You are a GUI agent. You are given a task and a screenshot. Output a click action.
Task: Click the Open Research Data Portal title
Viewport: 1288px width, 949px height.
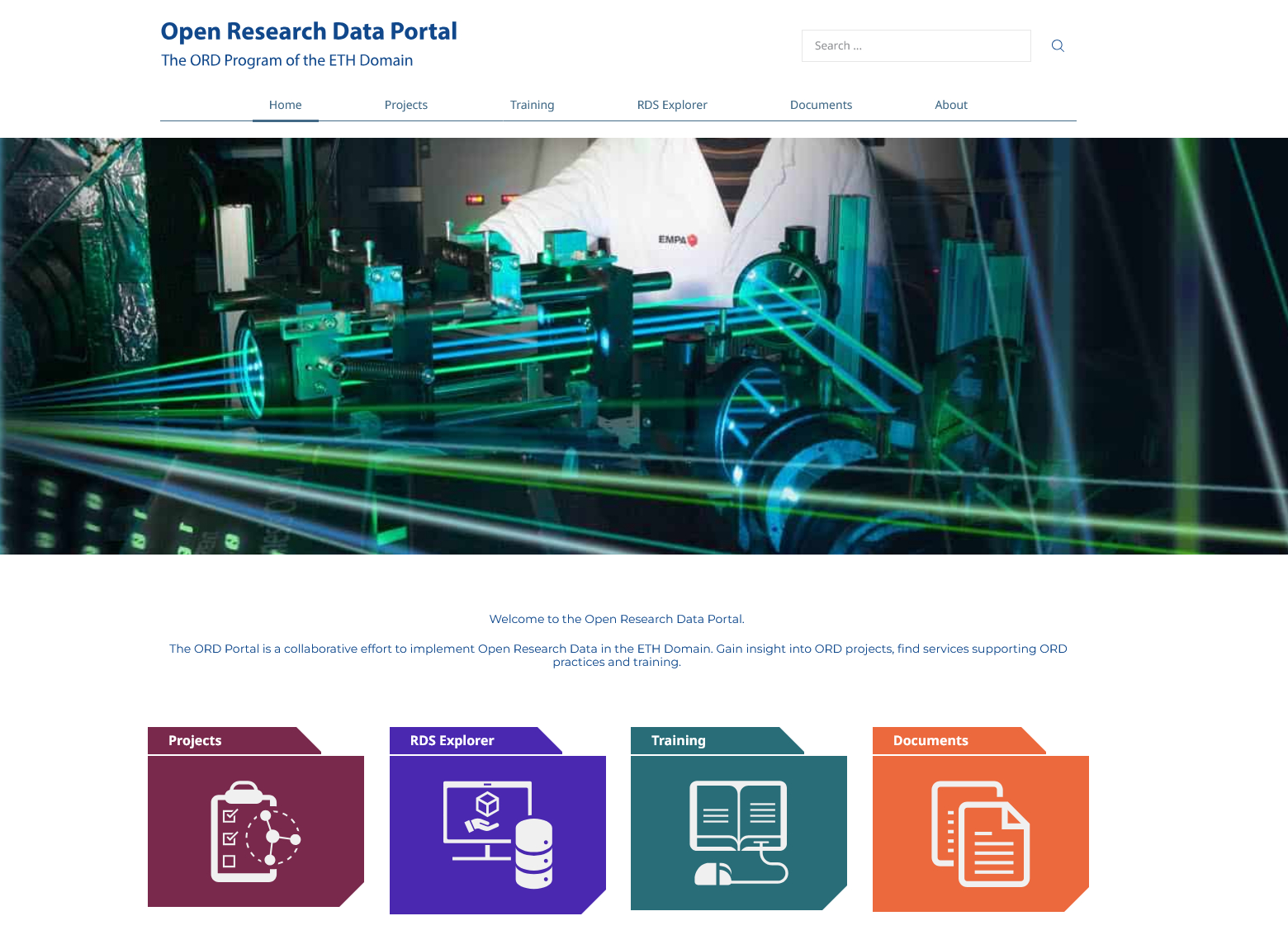308,31
